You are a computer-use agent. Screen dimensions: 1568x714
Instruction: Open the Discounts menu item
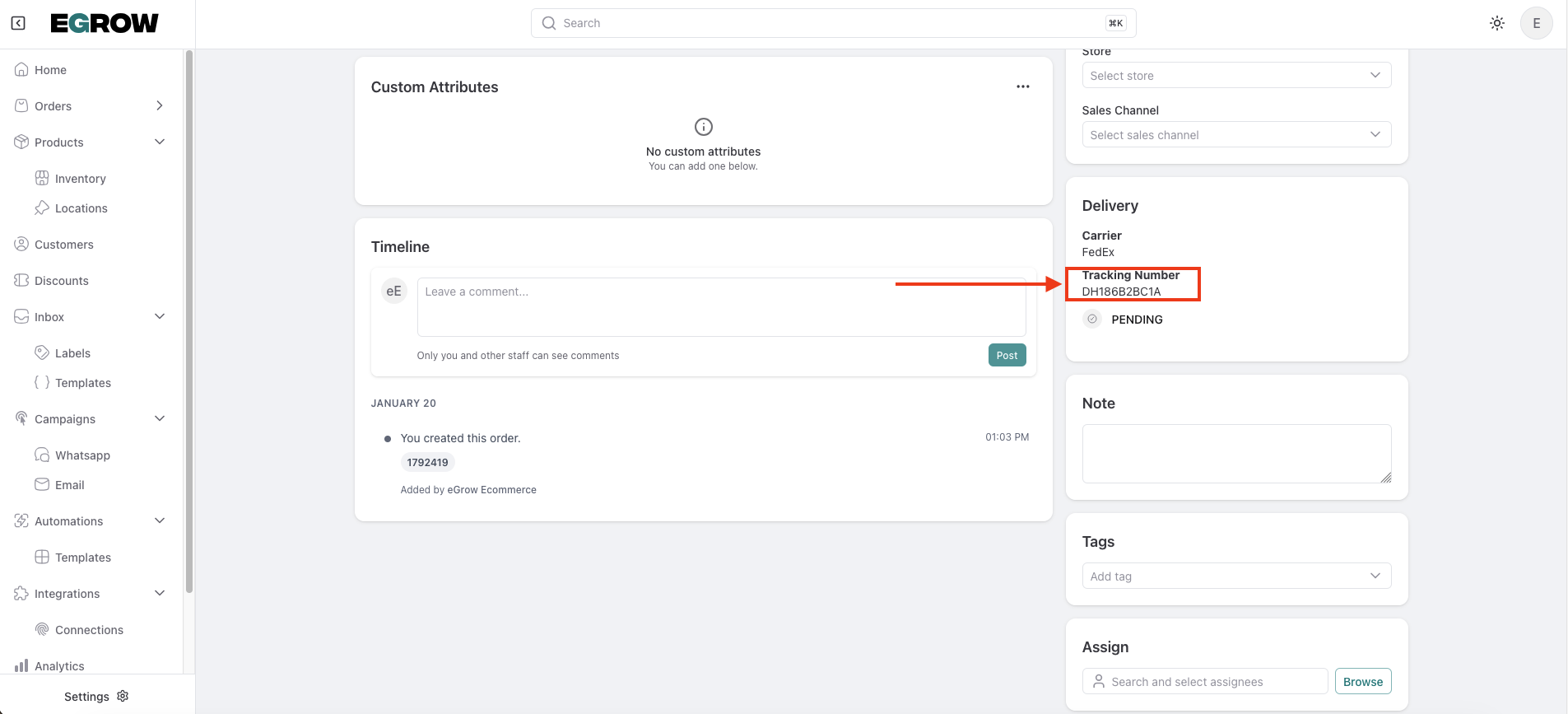tap(61, 281)
